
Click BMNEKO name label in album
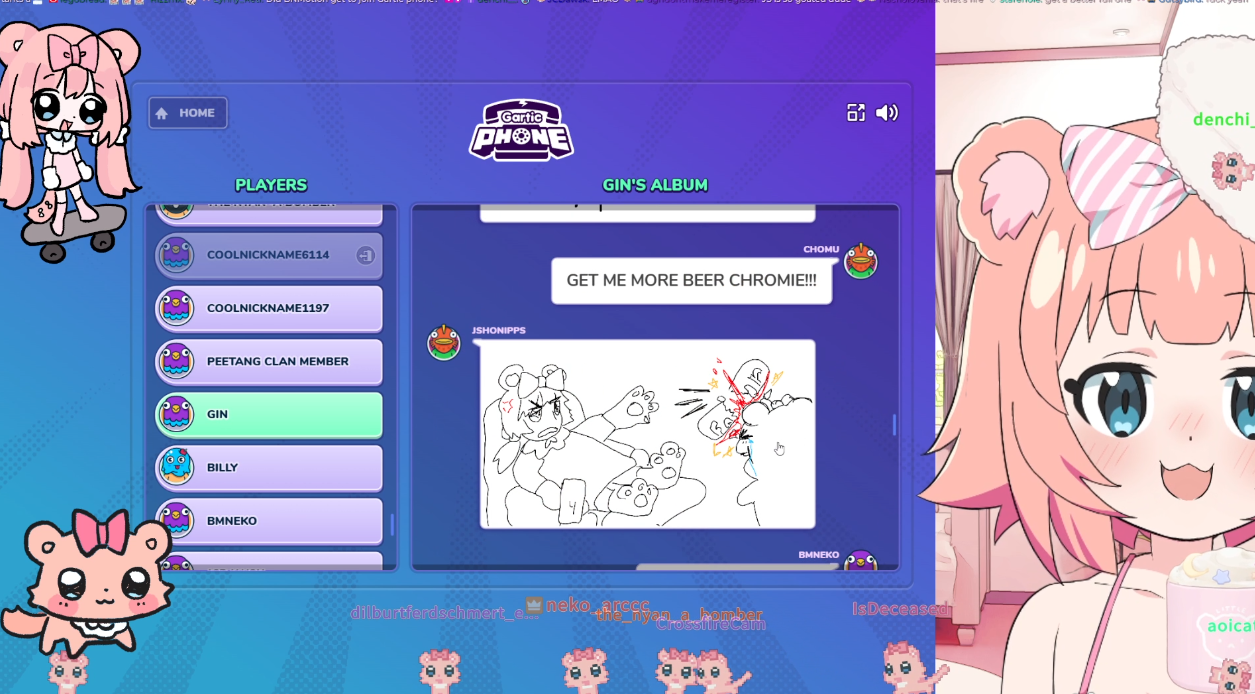click(818, 555)
